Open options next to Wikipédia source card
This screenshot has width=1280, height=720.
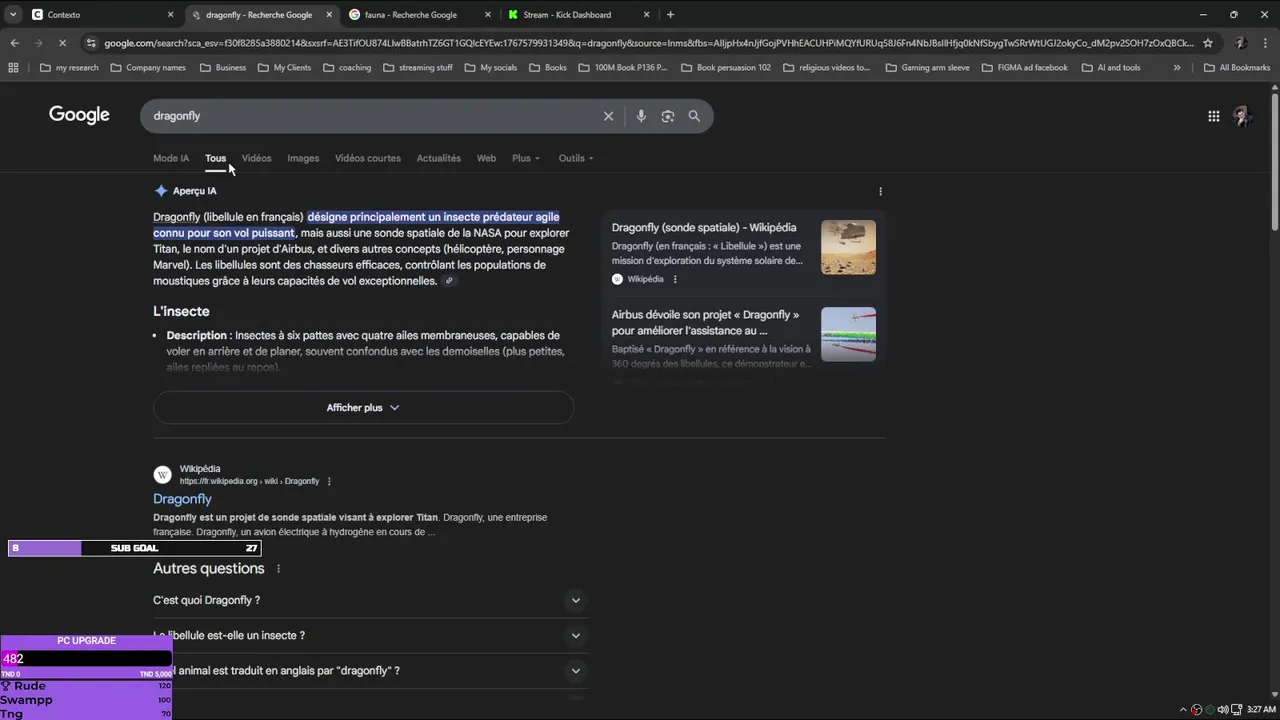pyautogui.click(x=675, y=279)
